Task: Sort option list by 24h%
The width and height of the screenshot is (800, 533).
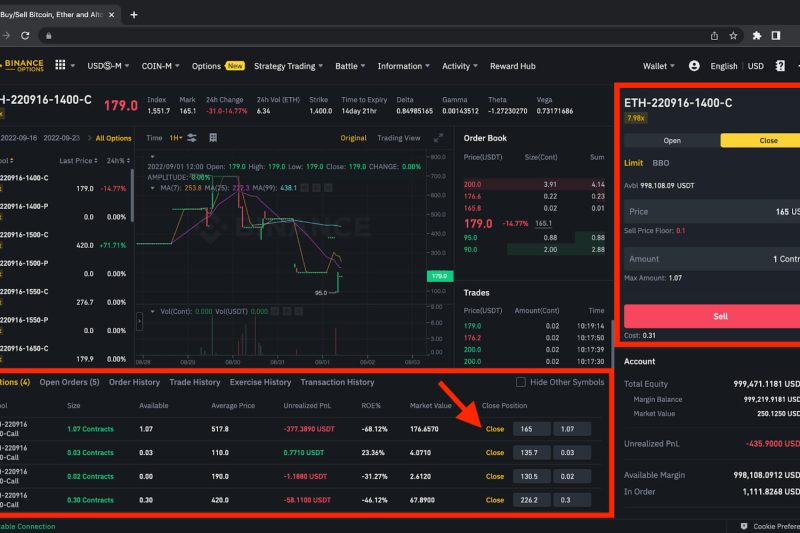Action: (118, 160)
